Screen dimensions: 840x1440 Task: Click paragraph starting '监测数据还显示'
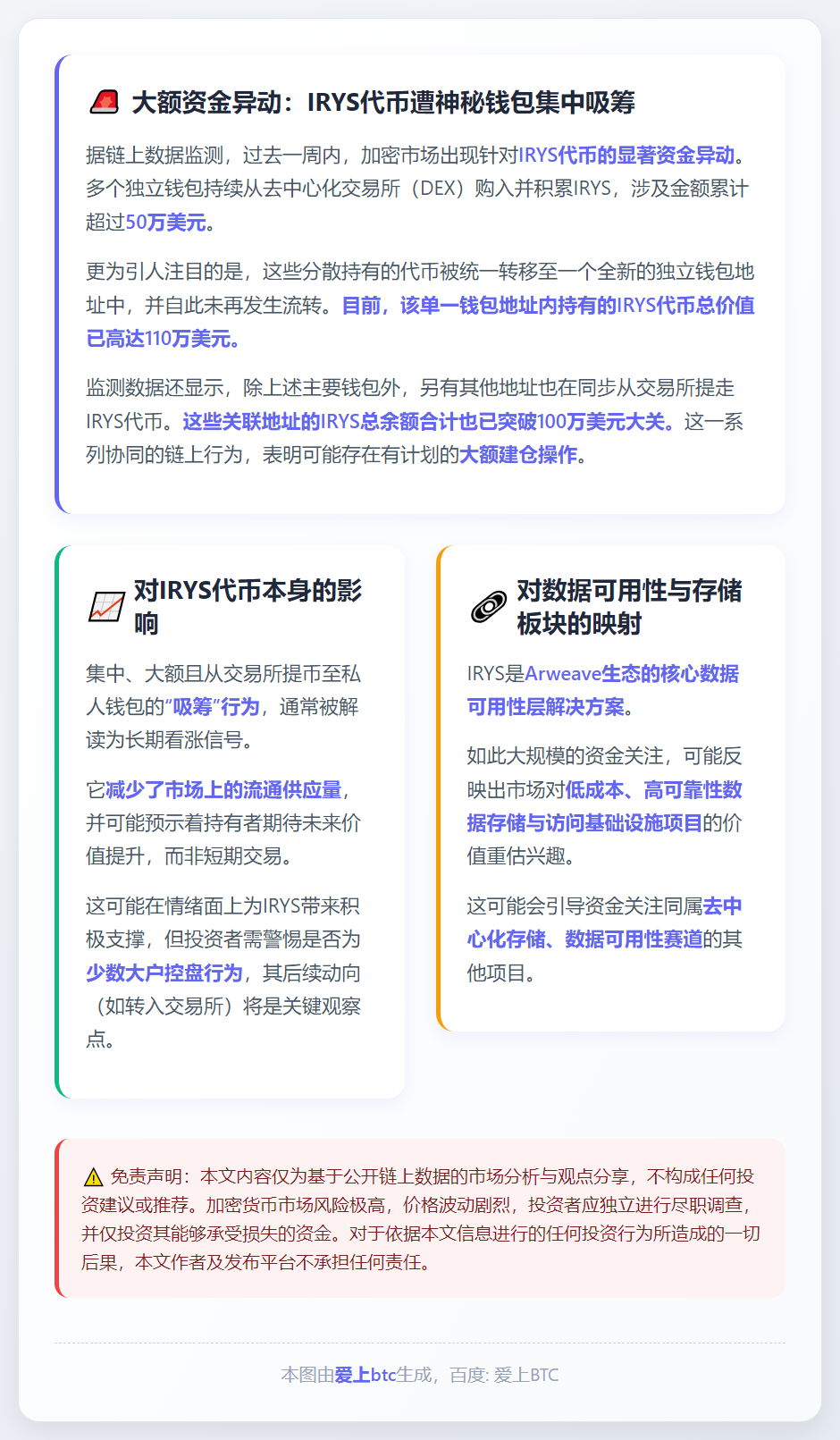(x=420, y=422)
